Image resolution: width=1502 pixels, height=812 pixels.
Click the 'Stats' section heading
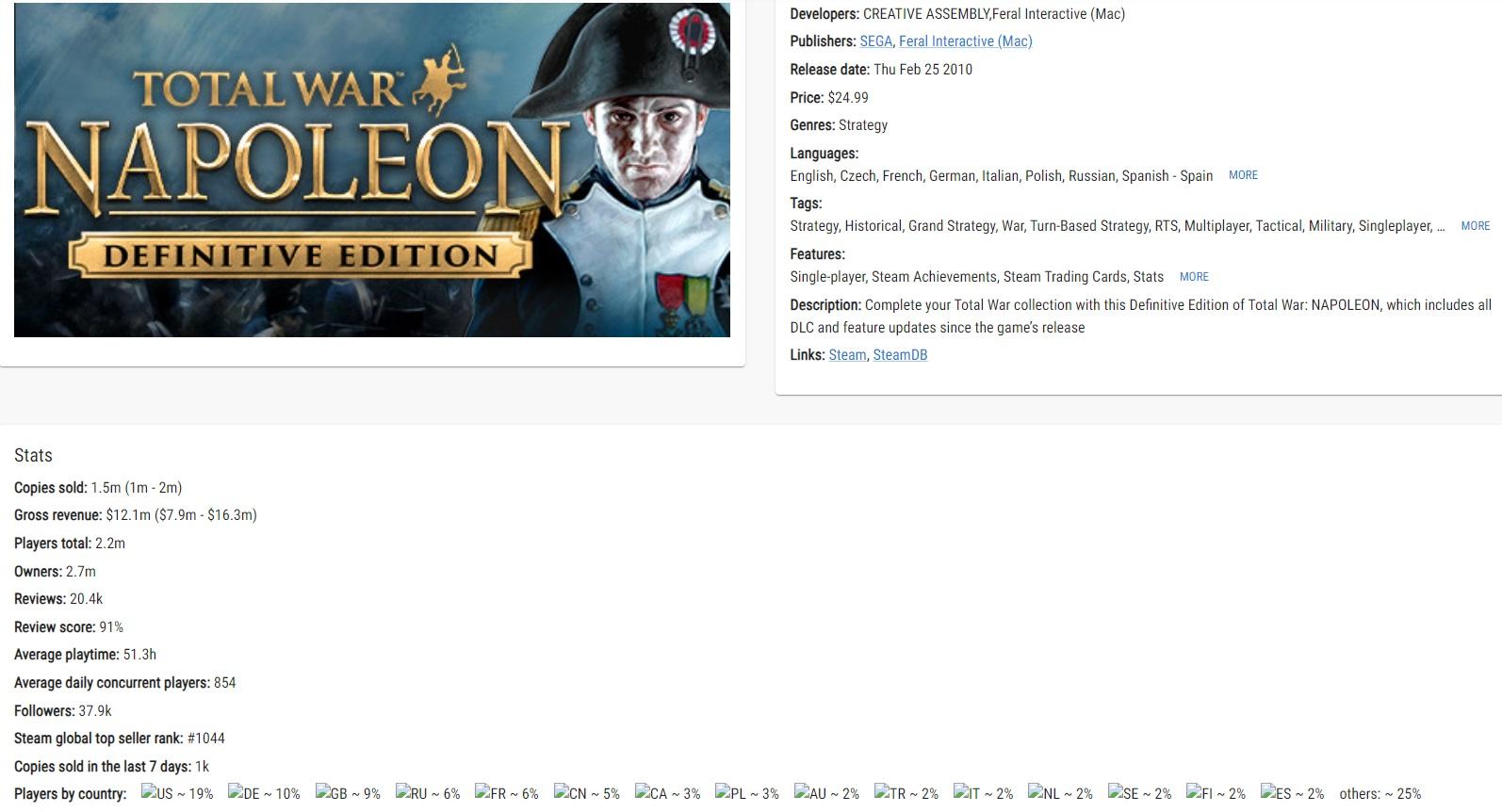[33, 455]
